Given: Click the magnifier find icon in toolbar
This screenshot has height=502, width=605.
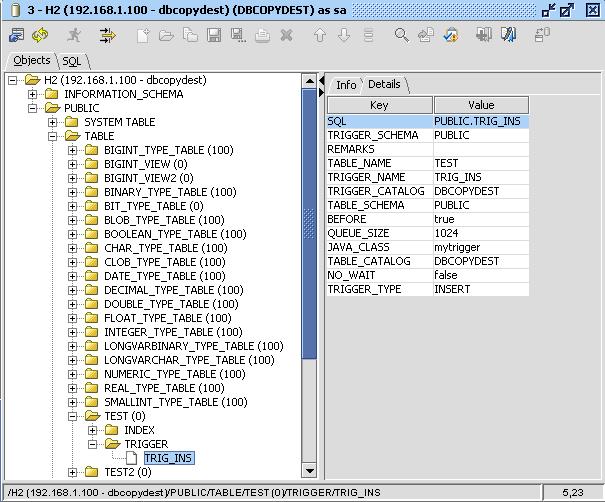Looking at the screenshot, I should 401,35.
